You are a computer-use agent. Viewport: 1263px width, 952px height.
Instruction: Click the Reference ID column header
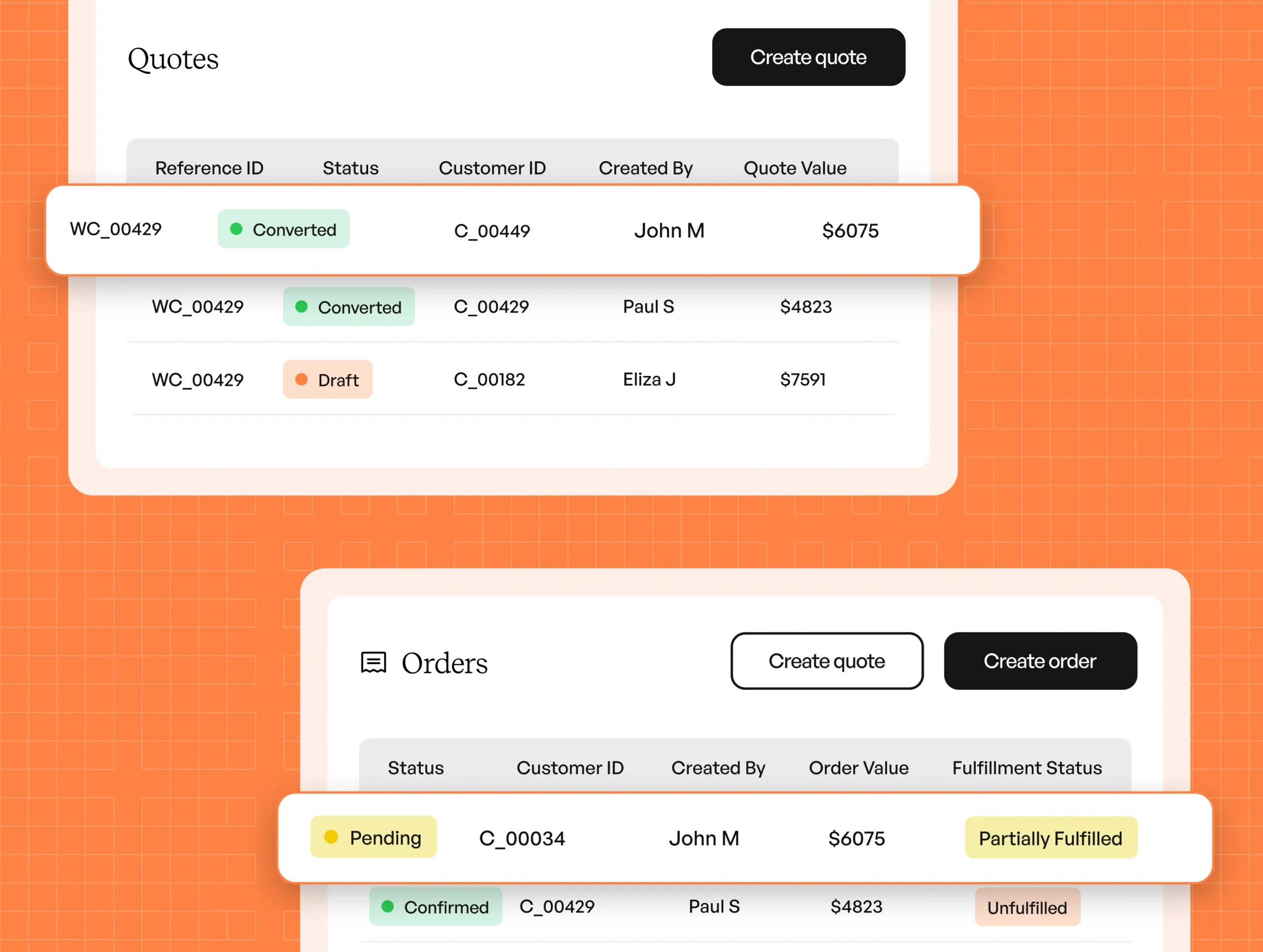click(x=209, y=168)
